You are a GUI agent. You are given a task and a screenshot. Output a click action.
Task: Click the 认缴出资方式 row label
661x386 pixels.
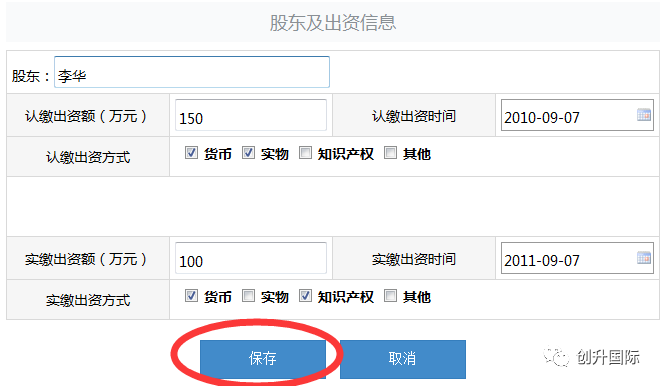[x=88, y=157]
